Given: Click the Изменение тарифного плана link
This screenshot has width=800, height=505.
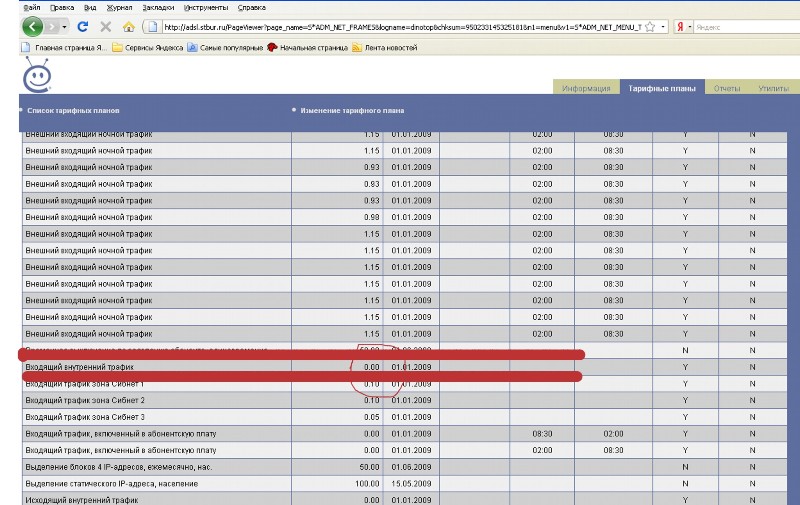Looking at the screenshot, I should [352, 110].
